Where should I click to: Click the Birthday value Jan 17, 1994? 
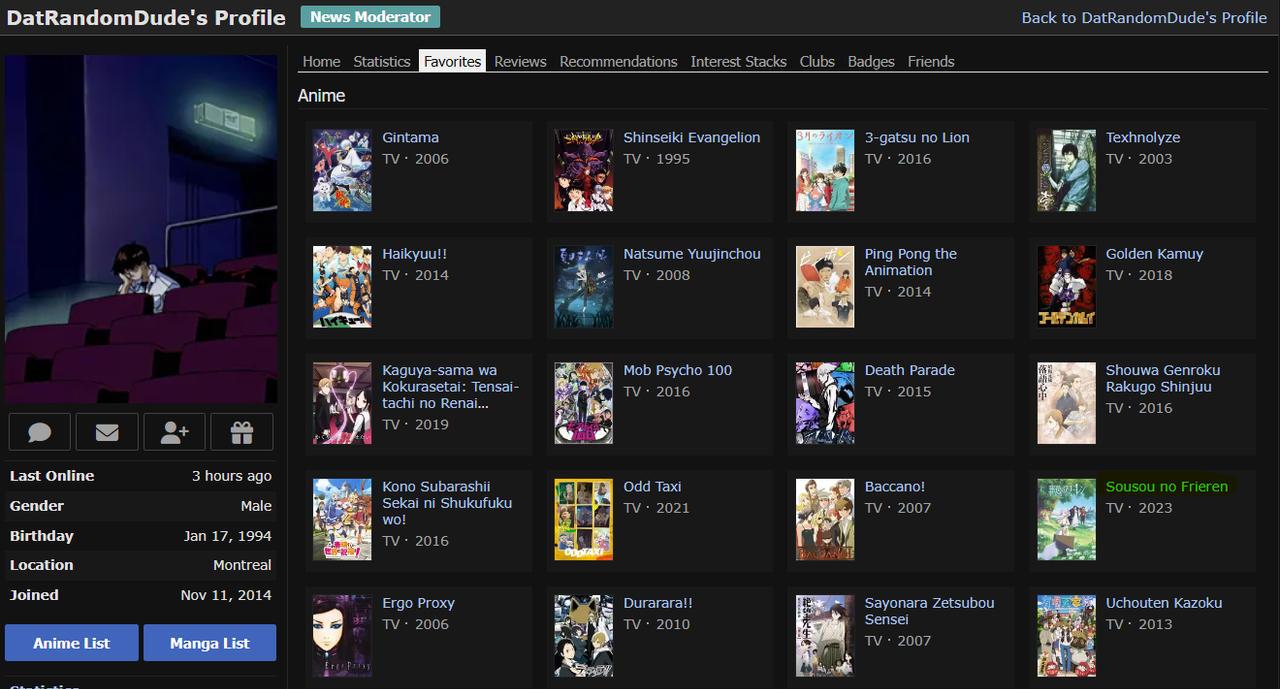(228, 536)
